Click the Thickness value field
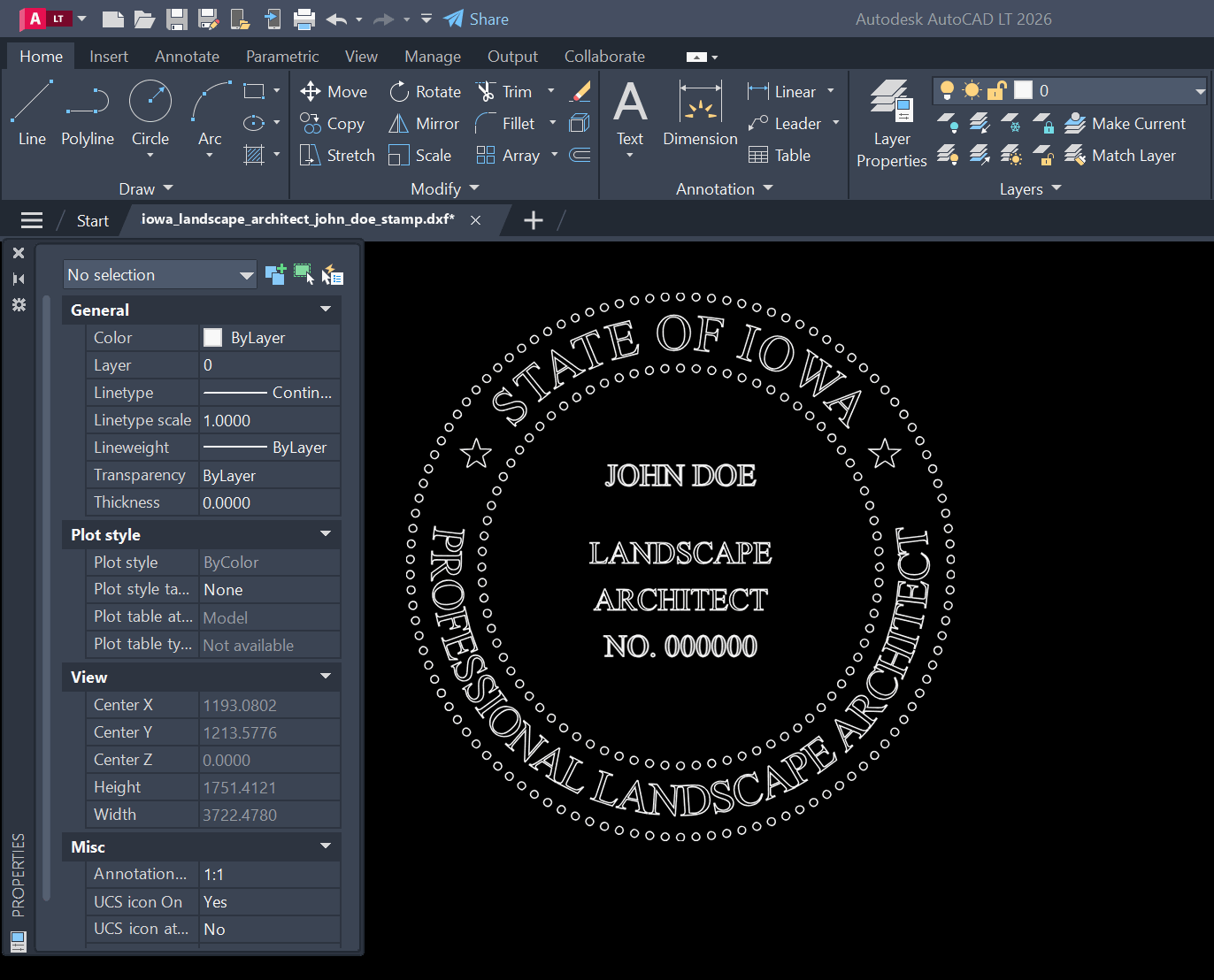The image size is (1214, 980). (270, 502)
